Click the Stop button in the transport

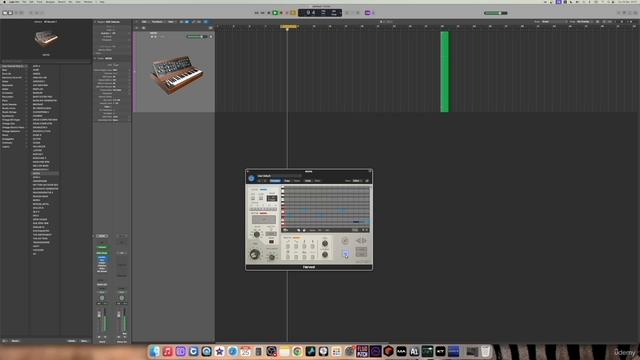pyautogui.click(x=269, y=13)
